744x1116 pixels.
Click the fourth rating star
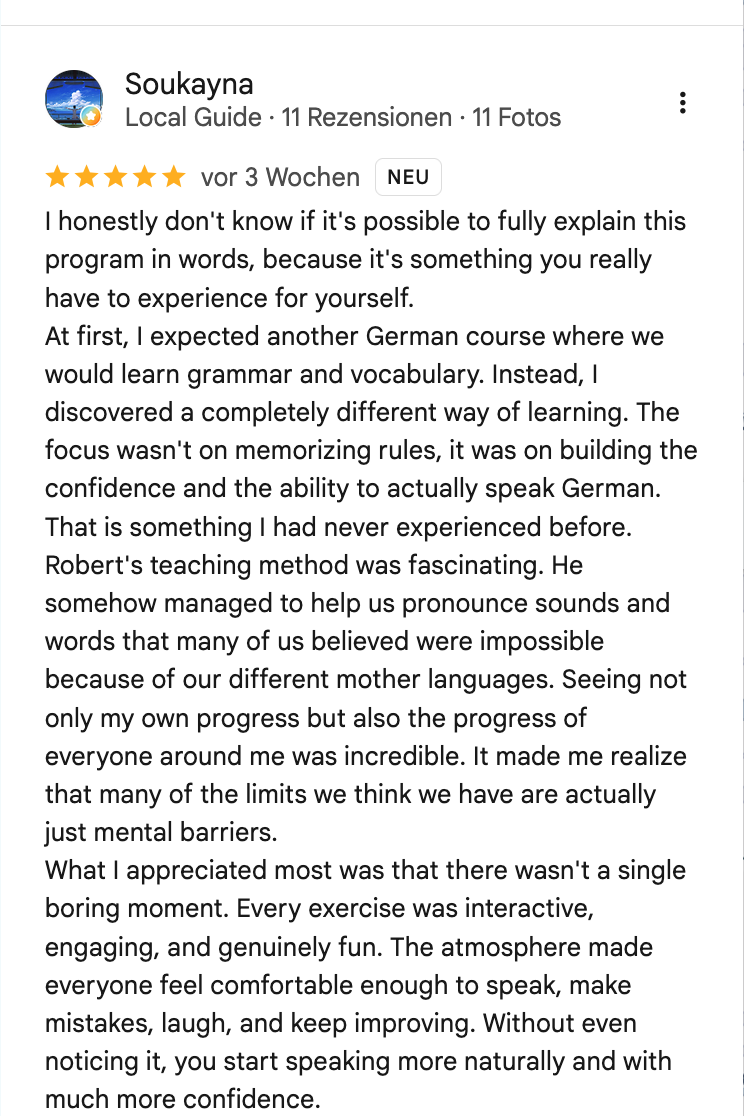tap(144, 177)
